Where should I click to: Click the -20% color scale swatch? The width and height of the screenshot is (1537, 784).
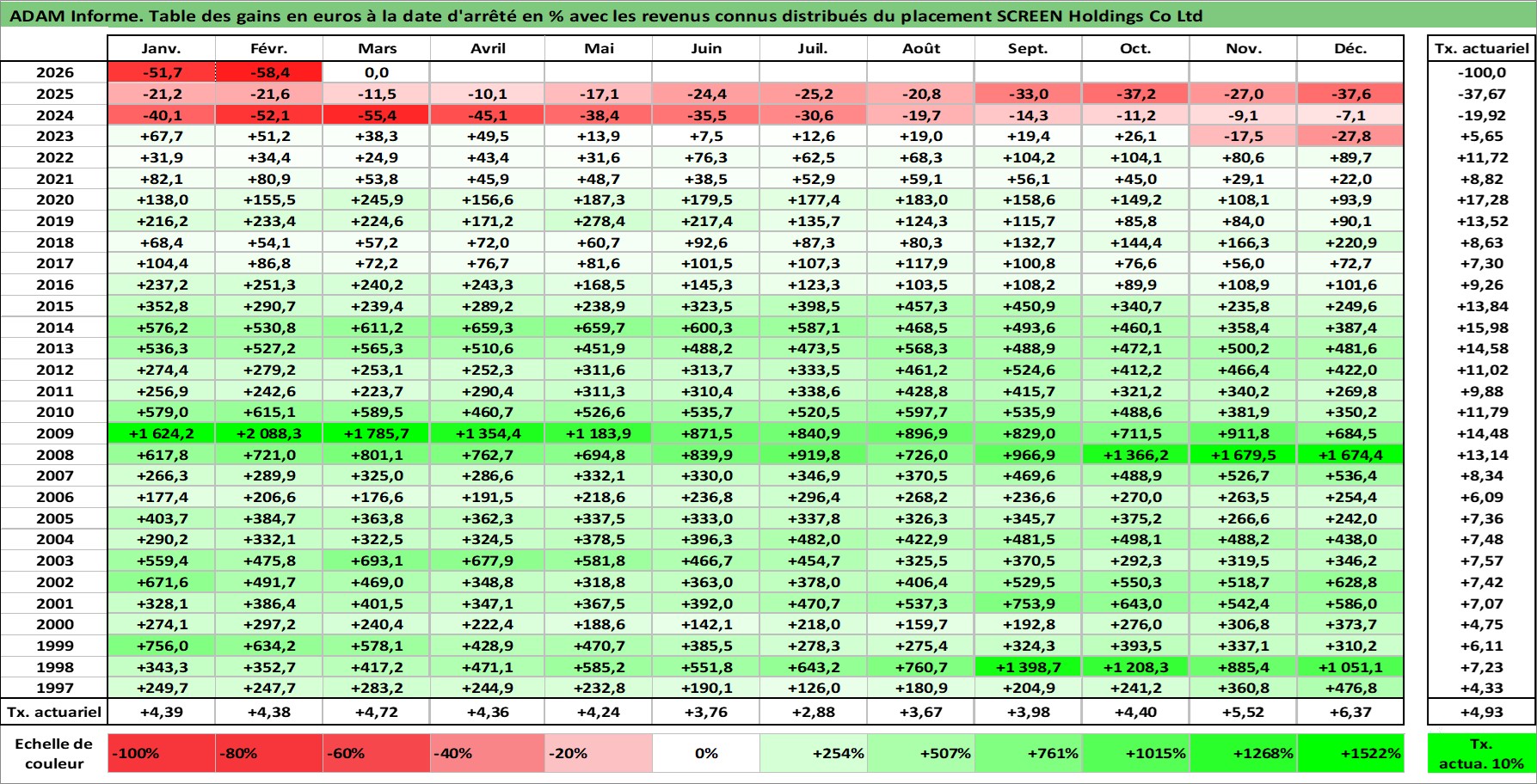tap(599, 753)
